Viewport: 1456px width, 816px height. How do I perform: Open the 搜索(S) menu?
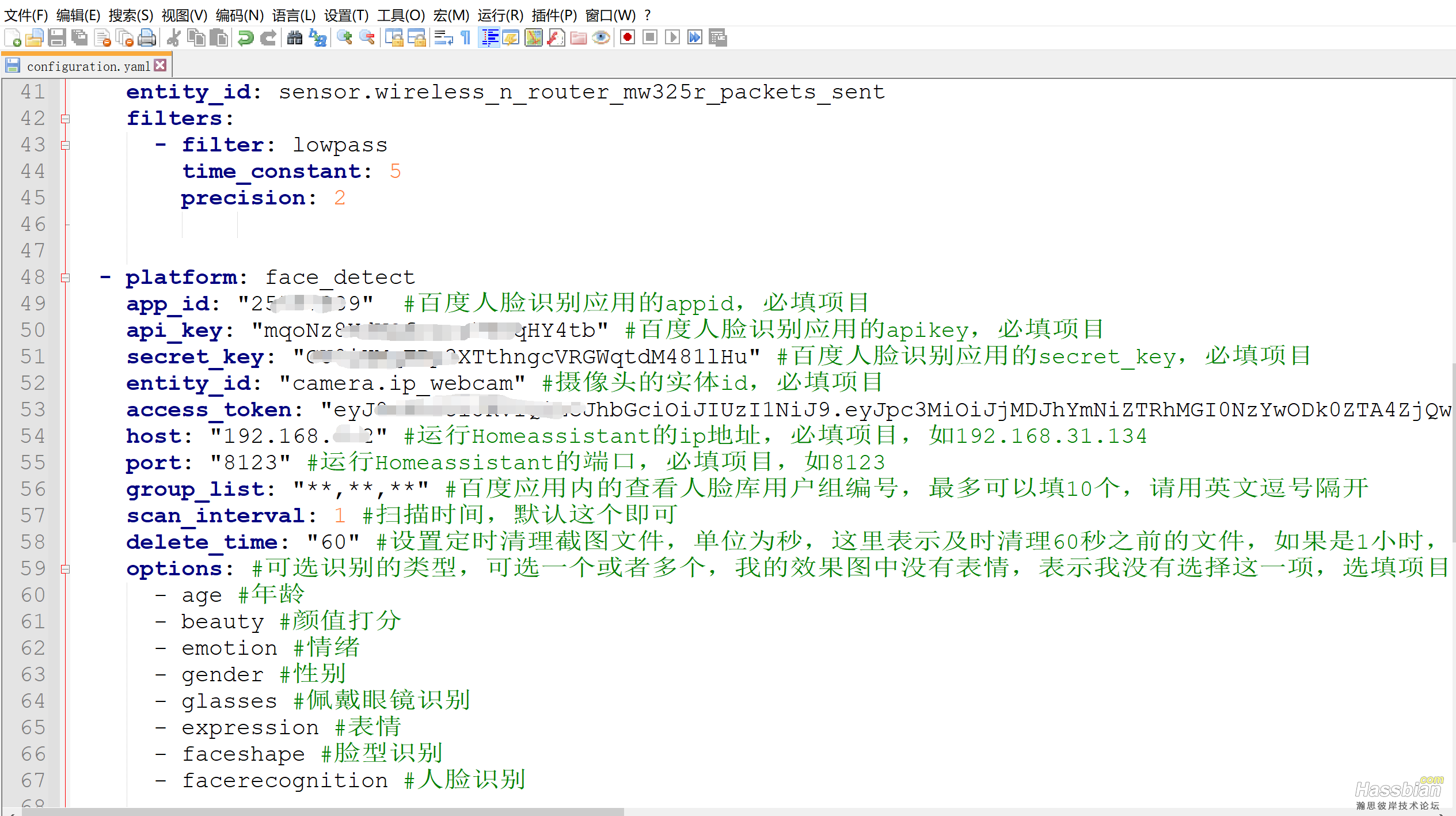[x=131, y=15]
